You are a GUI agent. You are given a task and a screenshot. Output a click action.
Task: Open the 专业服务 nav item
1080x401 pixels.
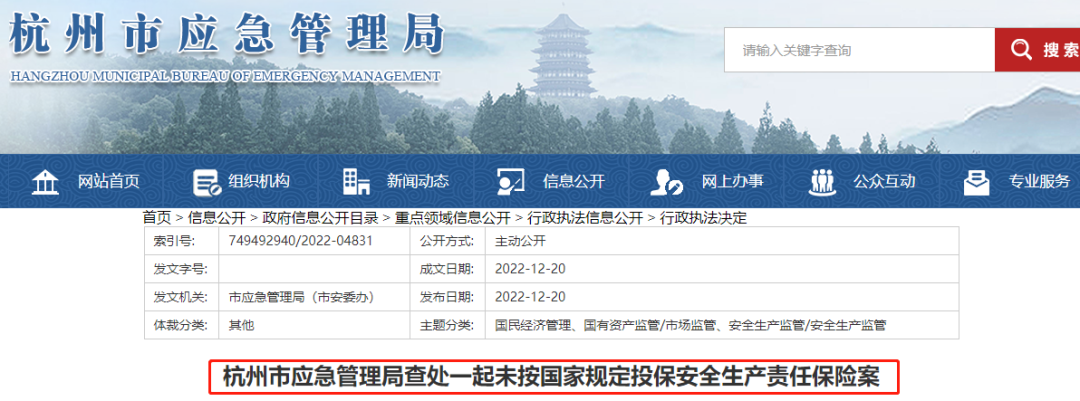coord(1040,182)
